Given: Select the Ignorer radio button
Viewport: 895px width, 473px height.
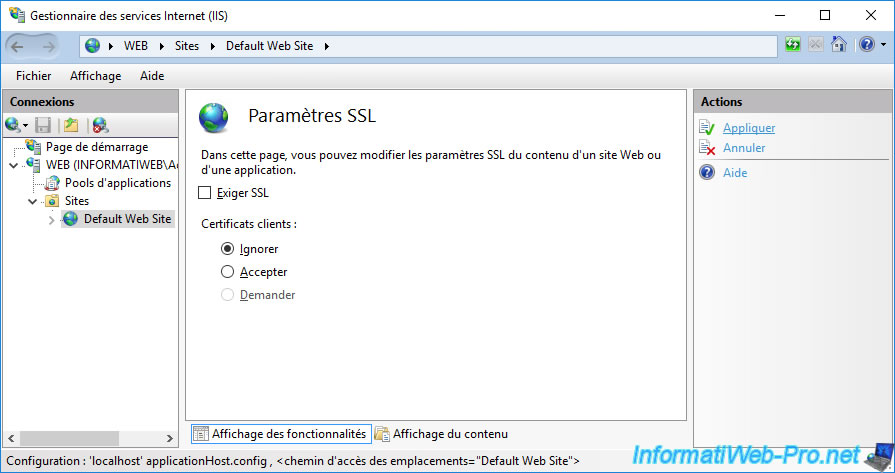Looking at the screenshot, I should pos(228,249).
